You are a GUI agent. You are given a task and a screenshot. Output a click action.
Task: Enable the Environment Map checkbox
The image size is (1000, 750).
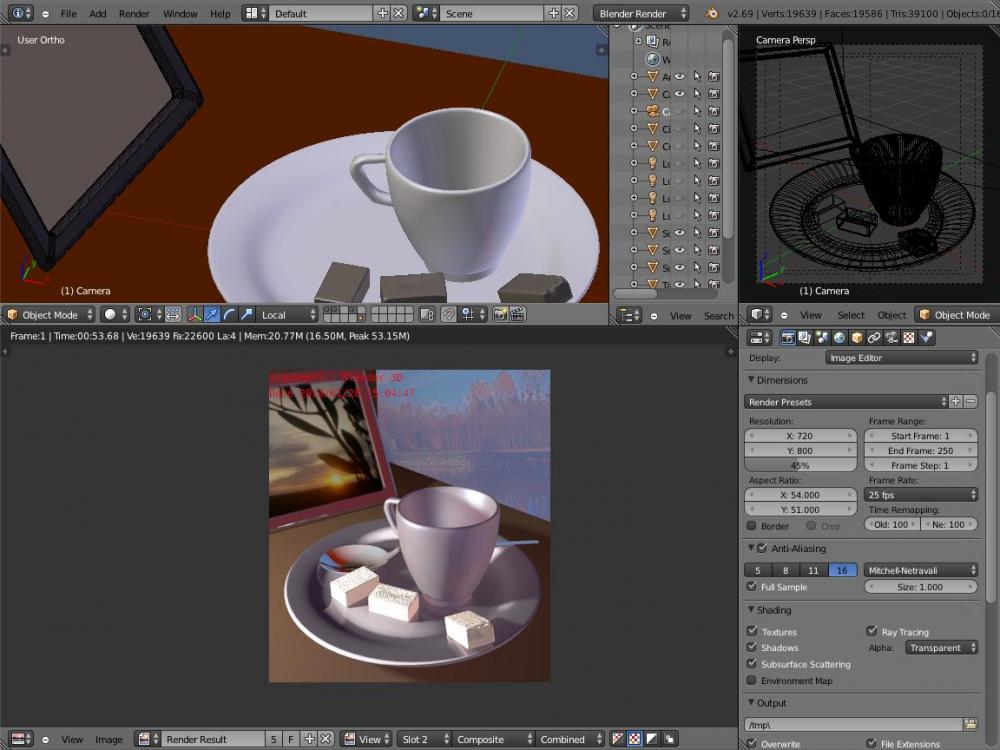(x=752, y=680)
